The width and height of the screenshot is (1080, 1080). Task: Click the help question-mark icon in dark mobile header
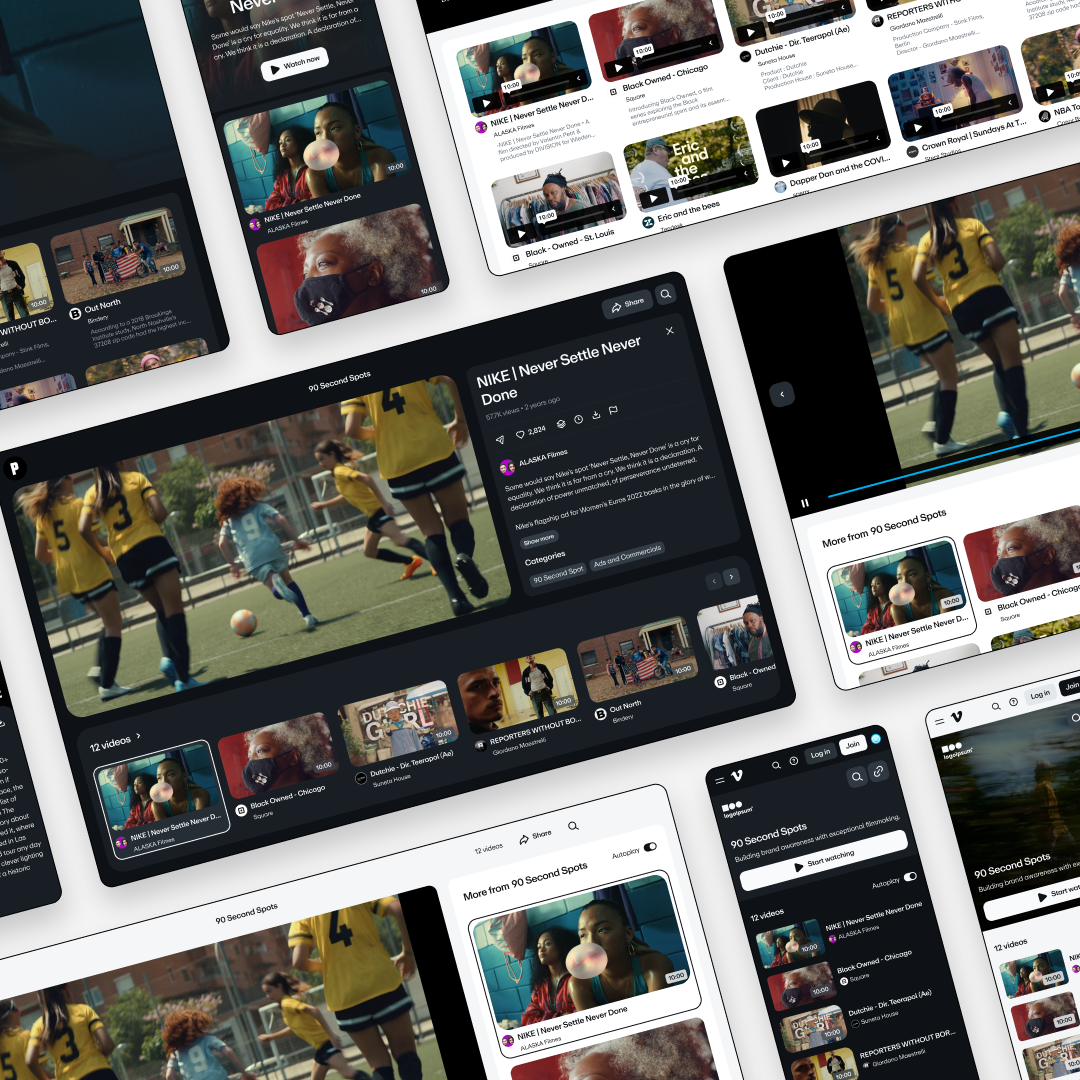(x=793, y=761)
